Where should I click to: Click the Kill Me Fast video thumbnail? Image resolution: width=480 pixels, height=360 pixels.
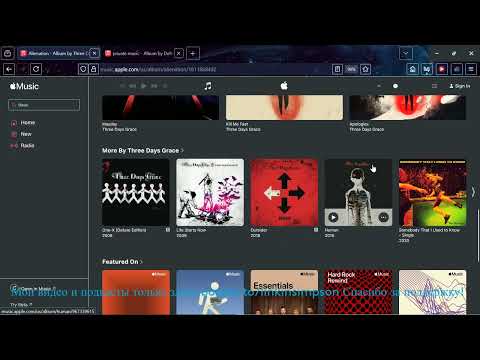[x=284, y=107]
